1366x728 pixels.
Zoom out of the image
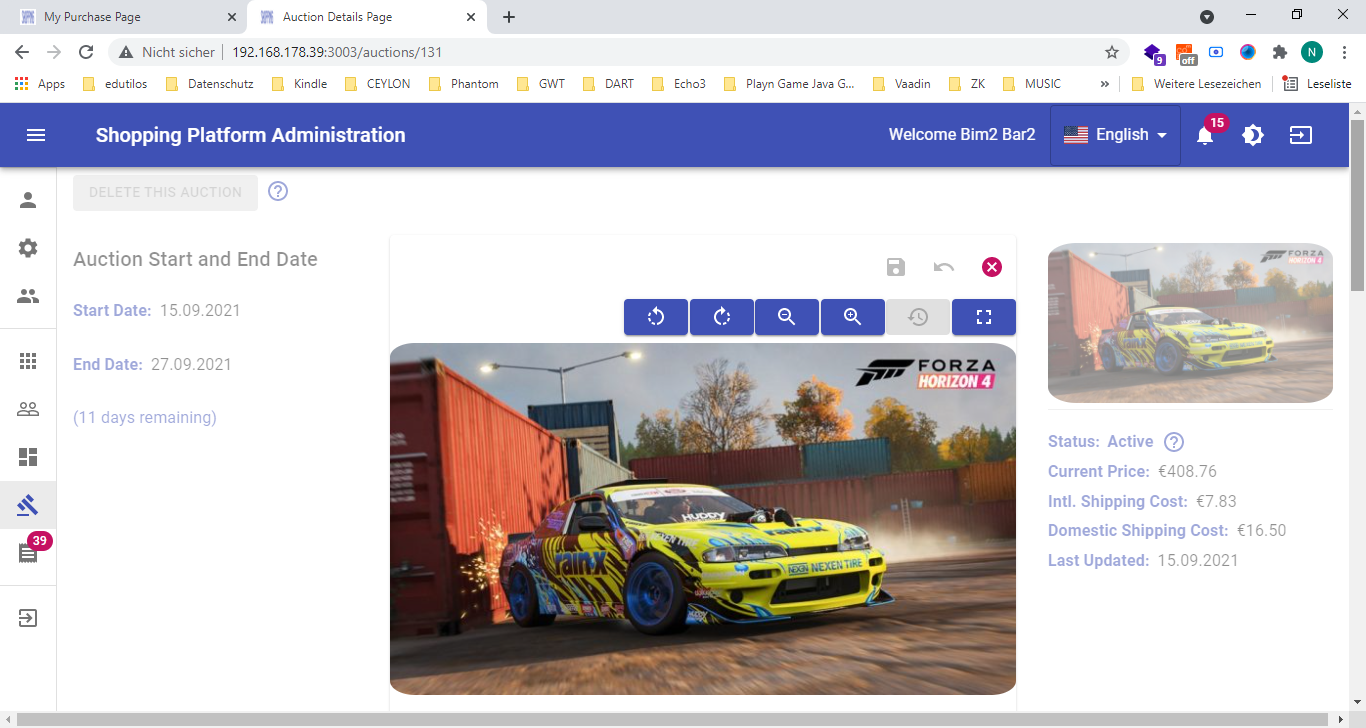[787, 317]
